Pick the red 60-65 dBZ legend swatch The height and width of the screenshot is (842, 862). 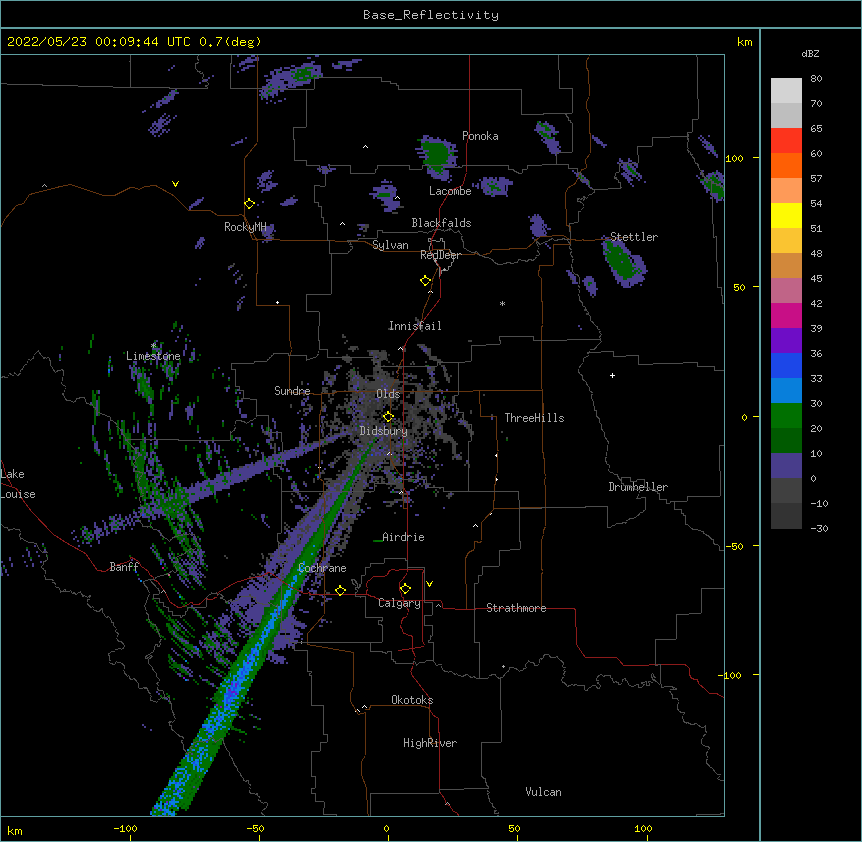point(786,140)
